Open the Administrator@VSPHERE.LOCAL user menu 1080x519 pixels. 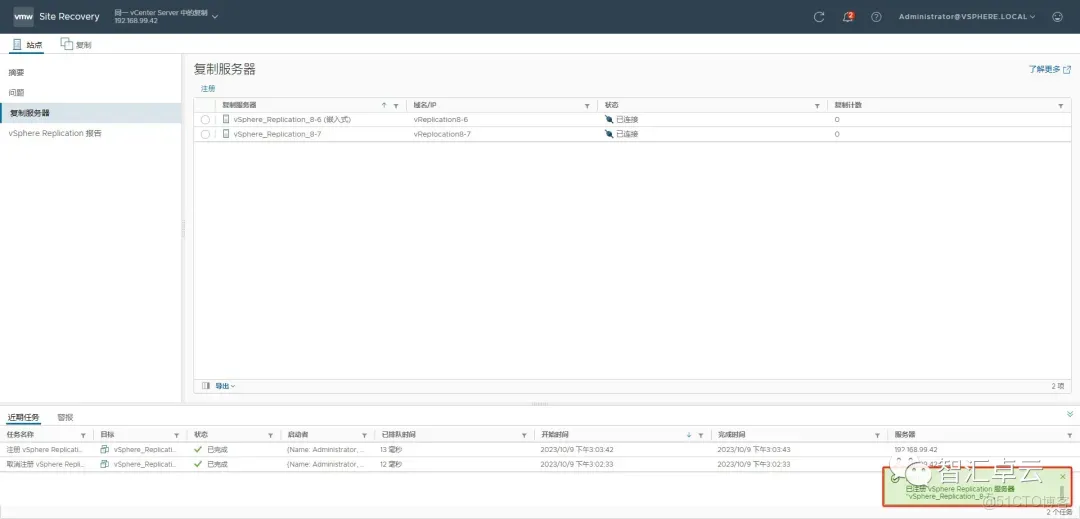pyautogui.click(x=967, y=17)
